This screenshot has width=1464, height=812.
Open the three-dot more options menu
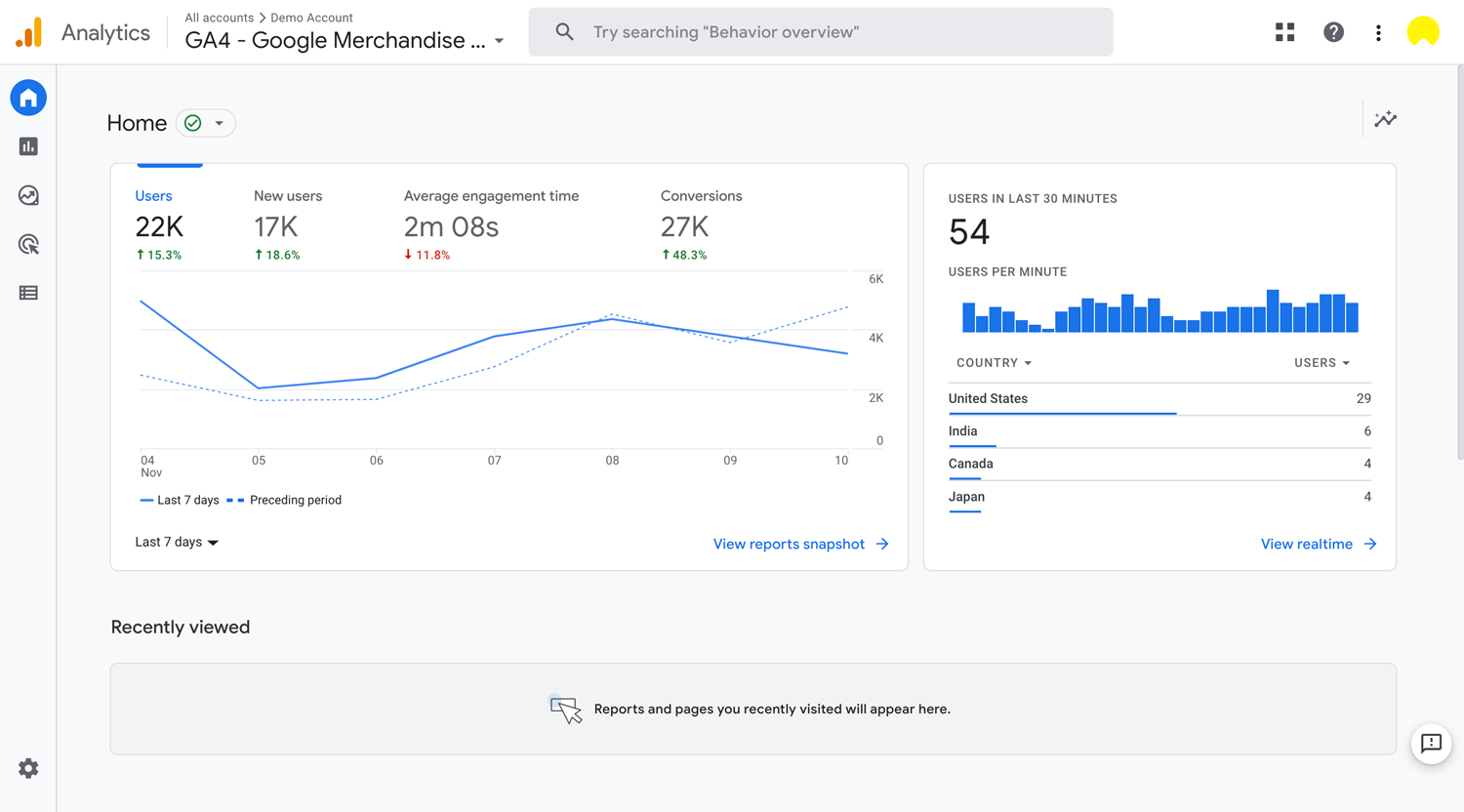(1378, 32)
